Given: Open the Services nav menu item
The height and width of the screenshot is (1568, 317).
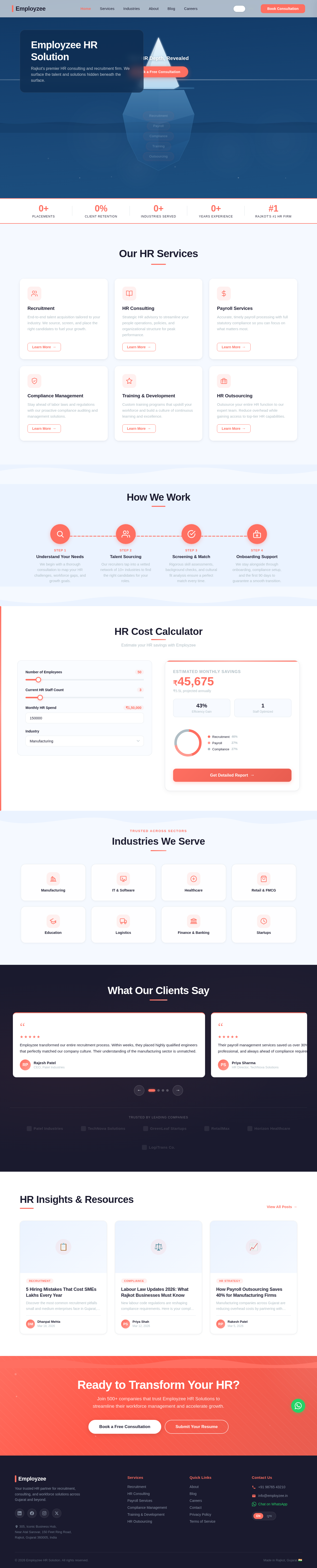Looking at the screenshot, I should [x=107, y=8].
